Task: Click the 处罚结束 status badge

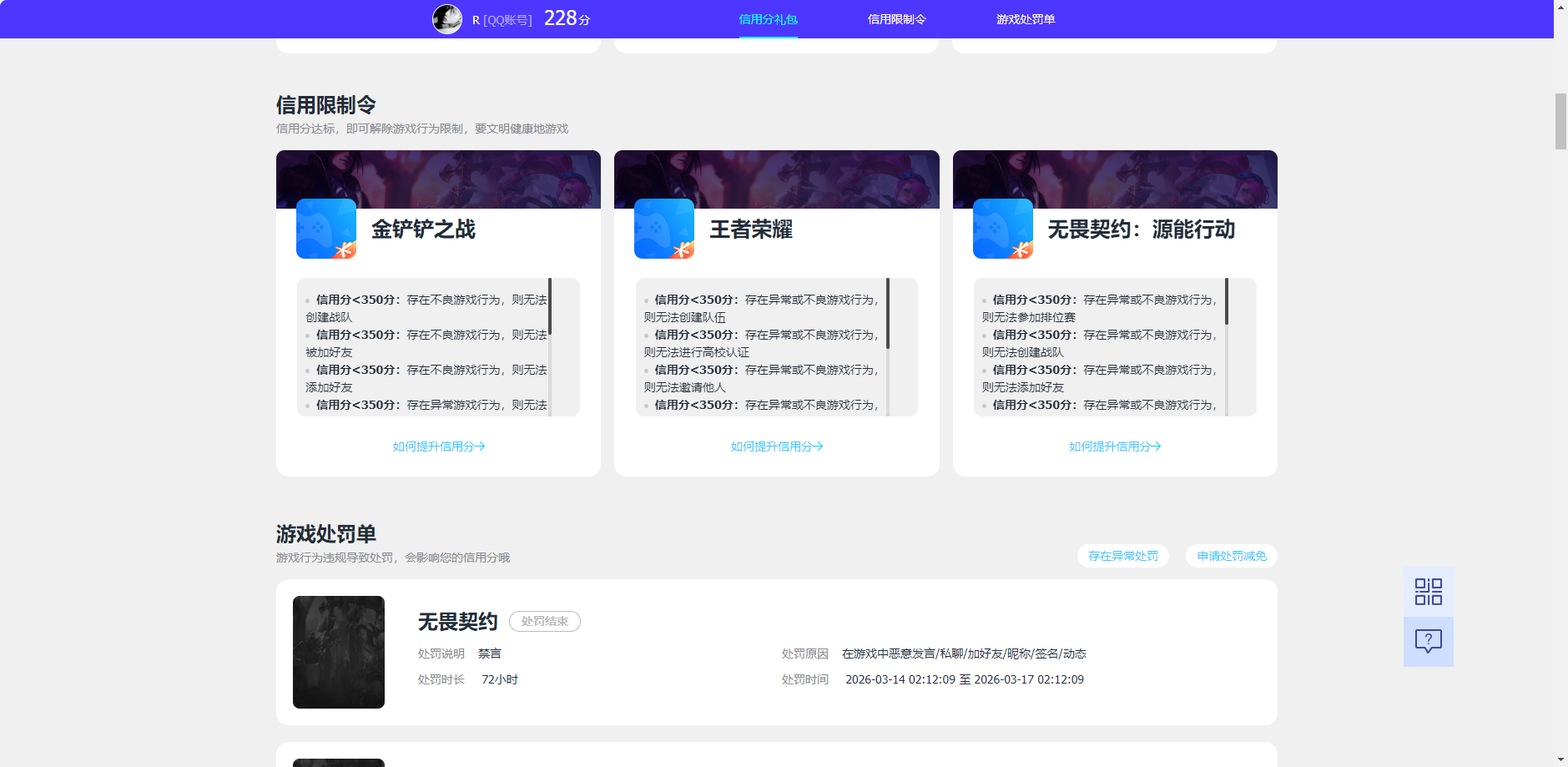Action: click(x=545, y=621)
